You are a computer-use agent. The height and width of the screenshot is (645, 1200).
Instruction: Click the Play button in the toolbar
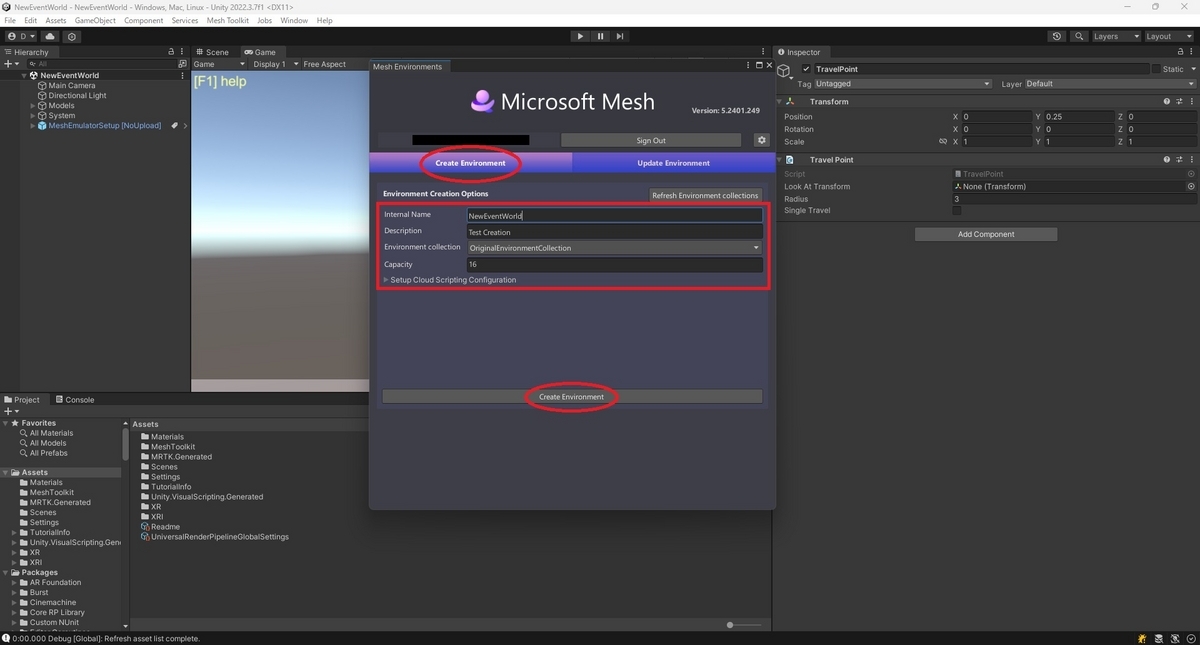coord(580,36)
